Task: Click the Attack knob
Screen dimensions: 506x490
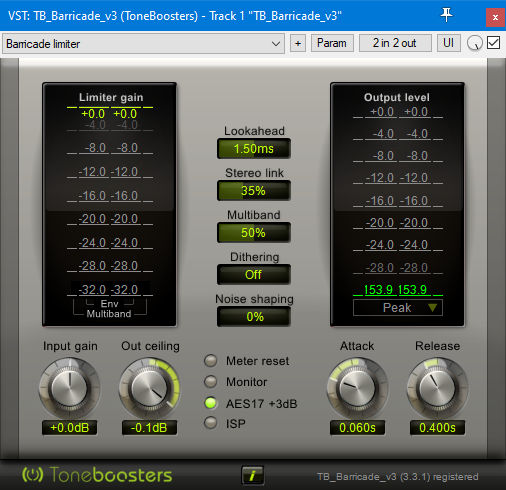Action: (x=357, y=388)
